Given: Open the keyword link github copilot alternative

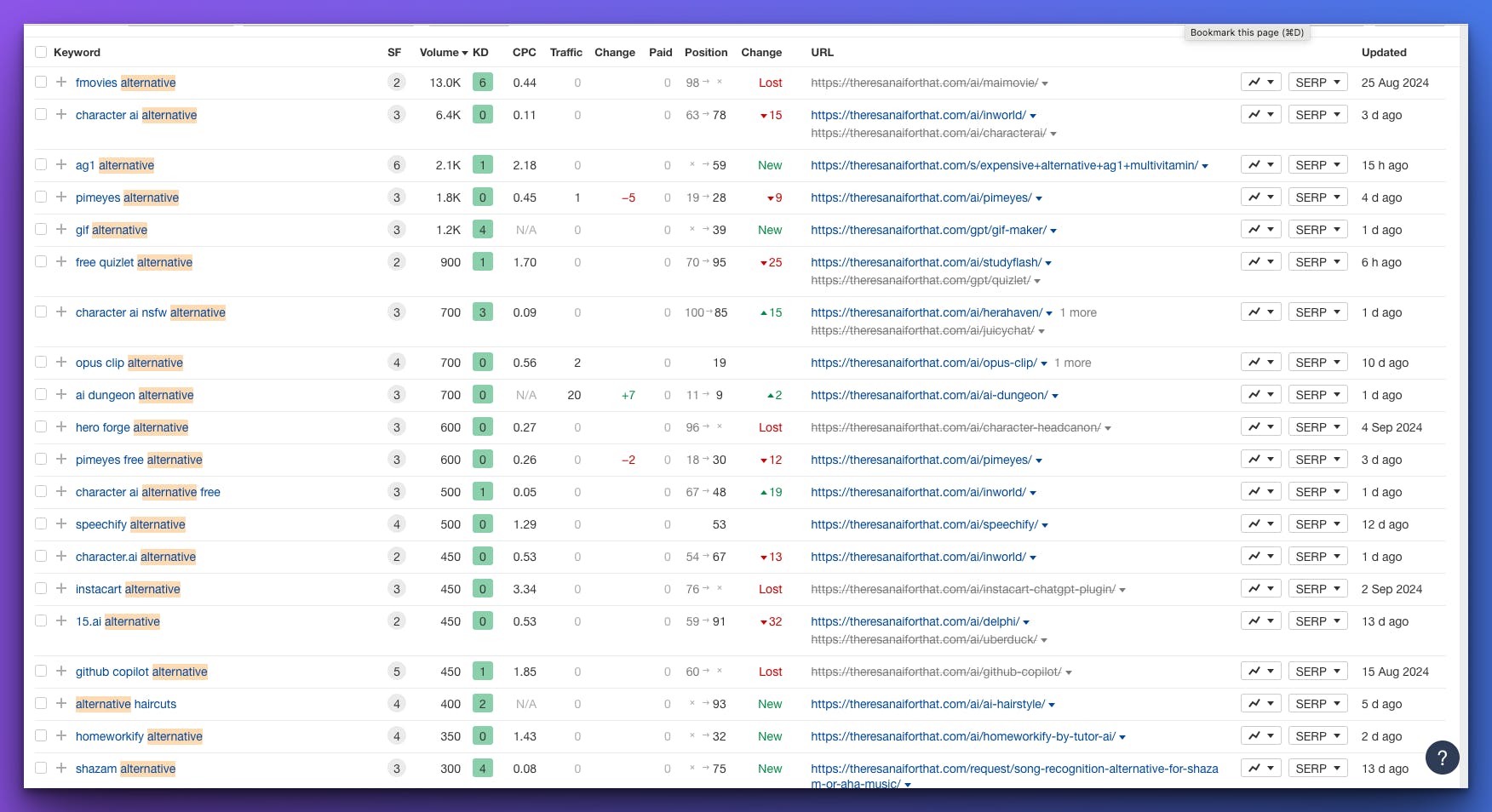Looking at the screenshot, I should pos(141,672).
